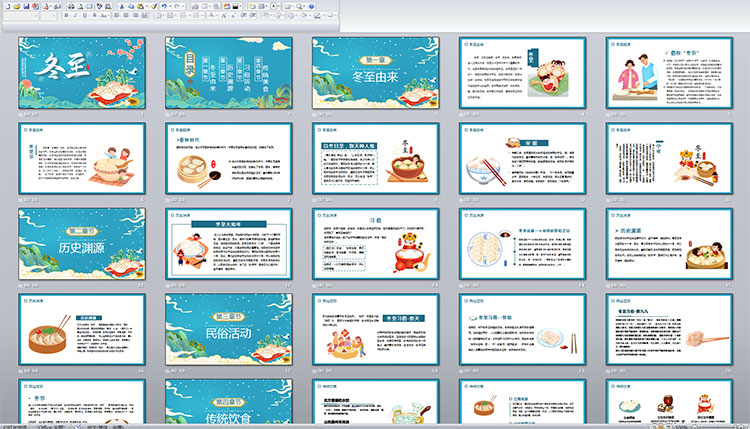This screenshot has width=750, height=429.
Task: Select the 目录 contents slide thumbnail
Action: 229,73
